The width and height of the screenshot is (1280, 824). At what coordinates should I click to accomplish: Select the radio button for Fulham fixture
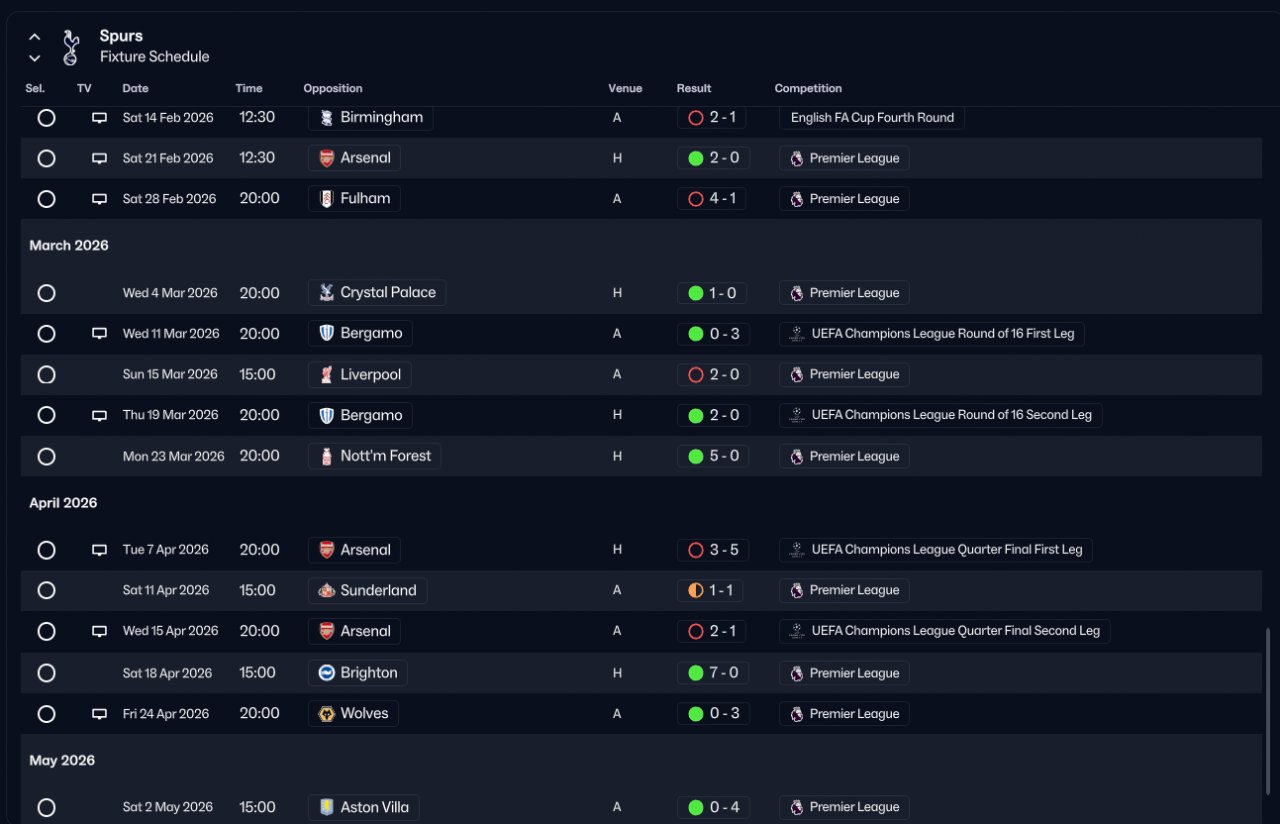tap(46, 199)
